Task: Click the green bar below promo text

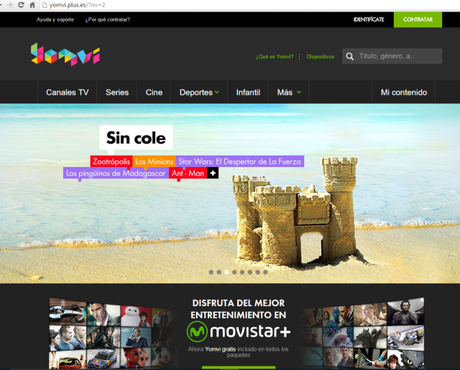Action: coord(239,367)
